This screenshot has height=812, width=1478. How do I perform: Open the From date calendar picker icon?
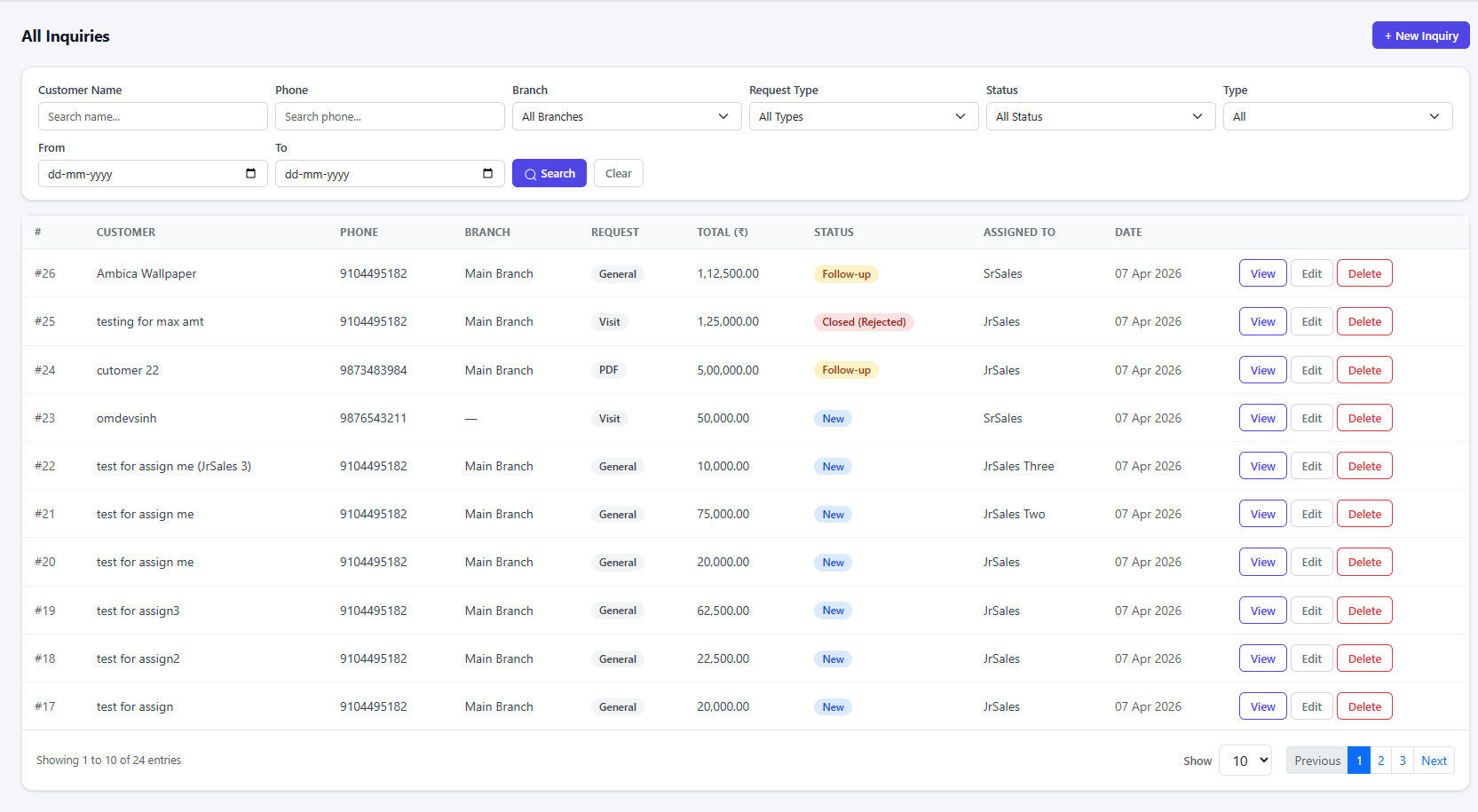click(x=250, y=174)
